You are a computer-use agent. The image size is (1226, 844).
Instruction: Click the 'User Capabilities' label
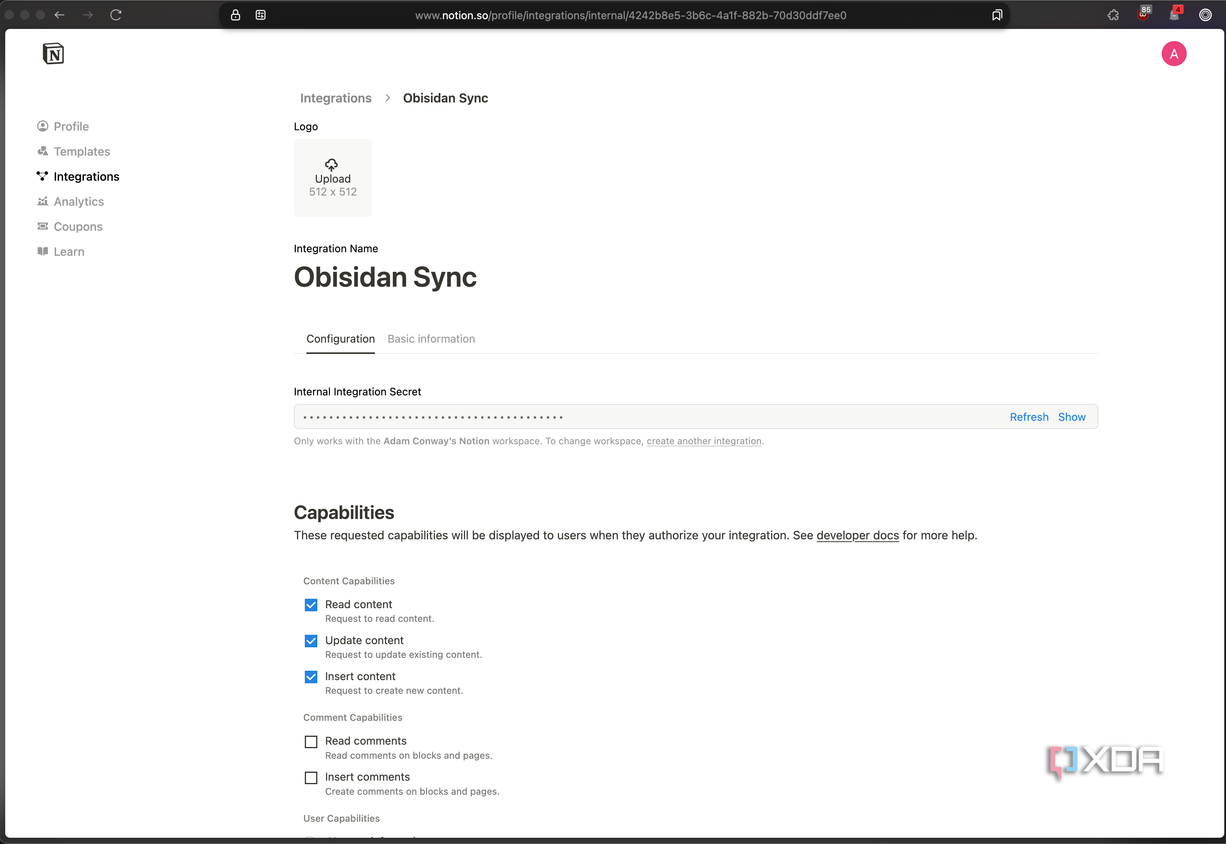342,819
